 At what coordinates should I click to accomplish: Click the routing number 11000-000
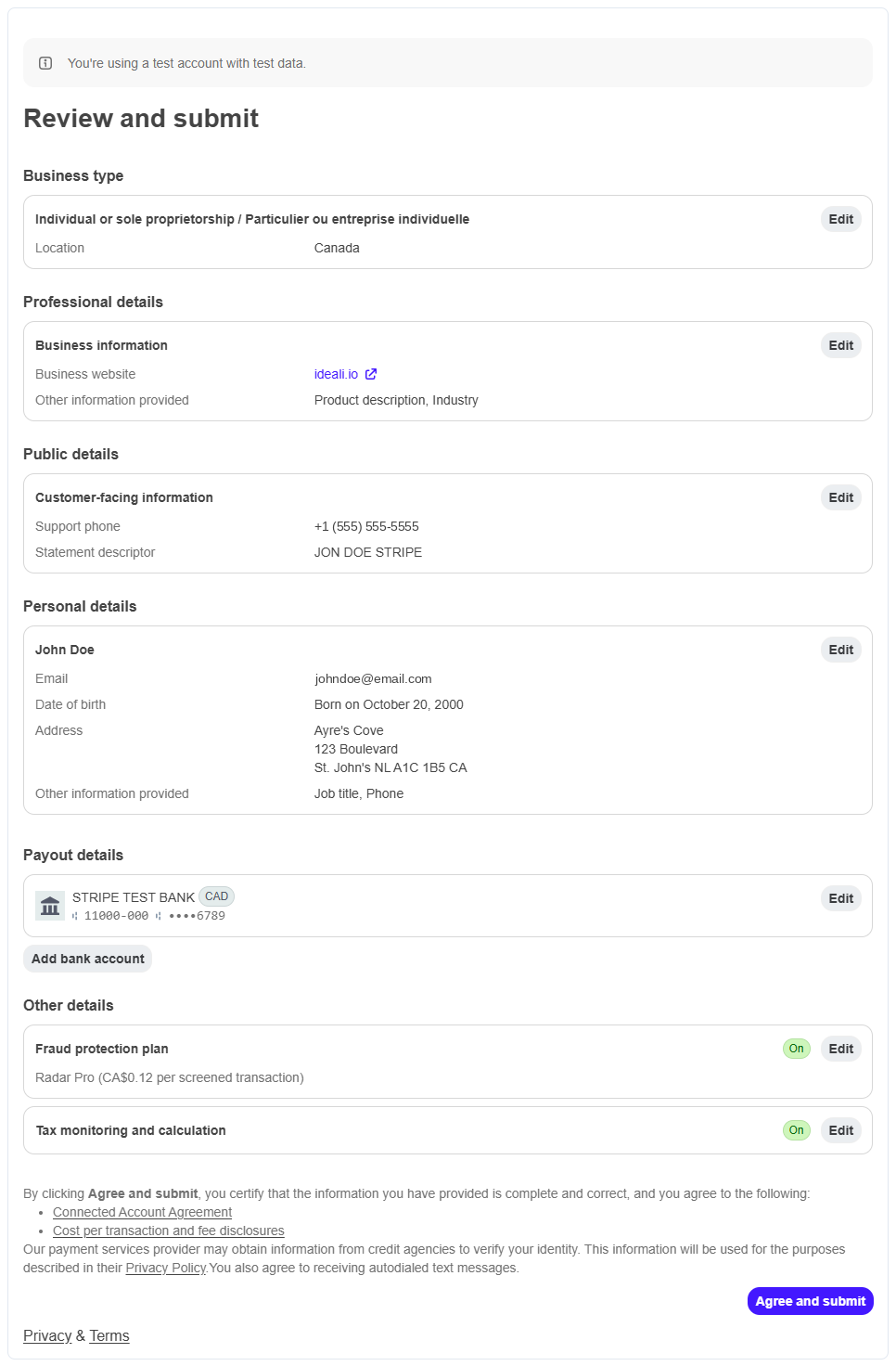click(116, 916)
